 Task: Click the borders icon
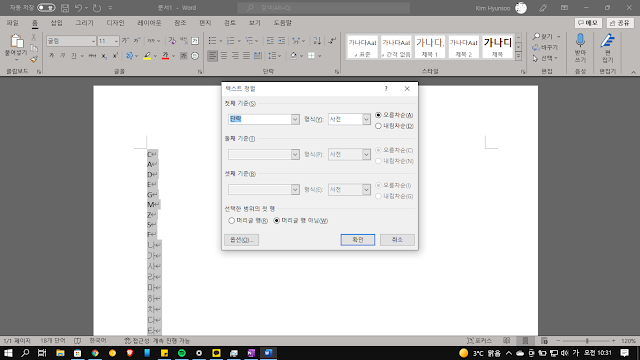tap(311, 56)
